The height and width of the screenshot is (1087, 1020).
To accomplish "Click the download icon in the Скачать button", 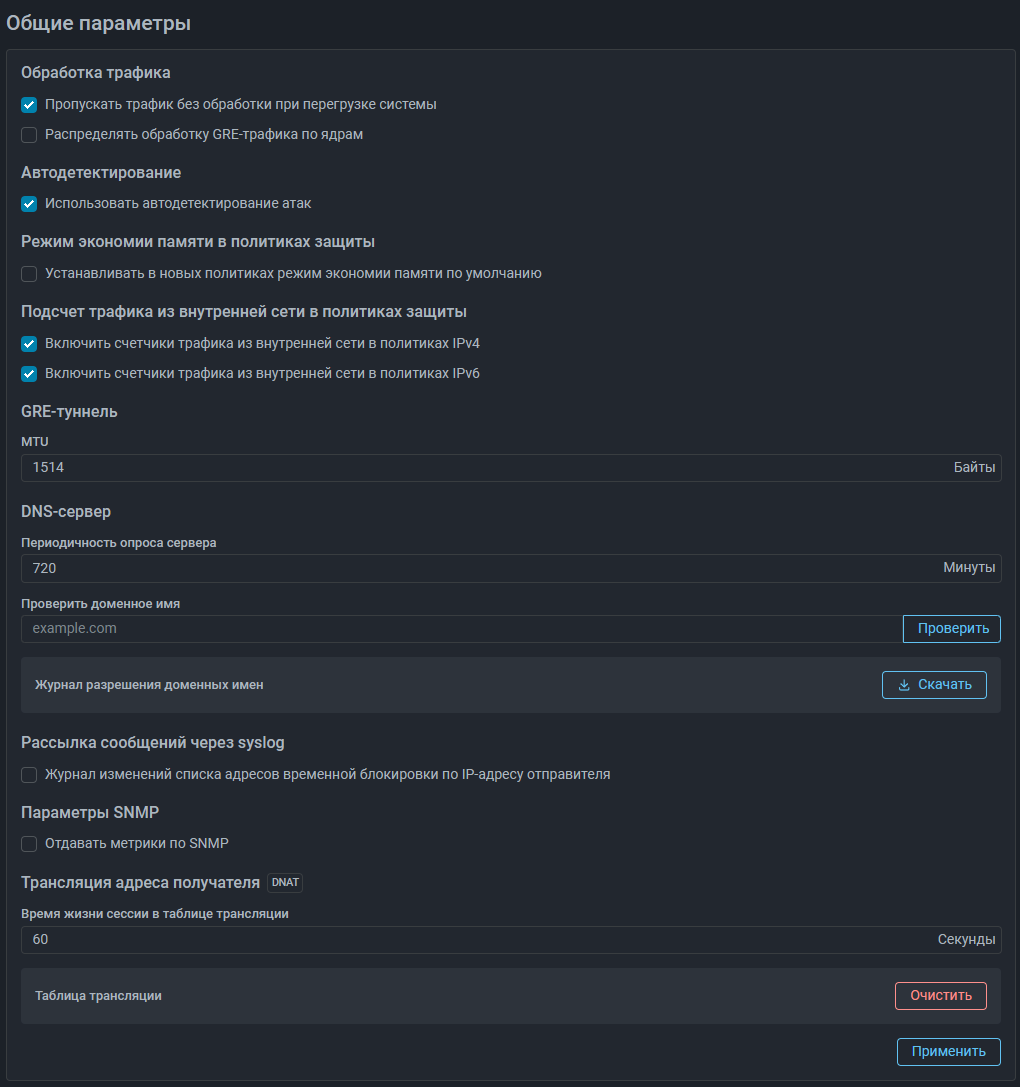I will pyautogui.click(x=904, y=685).
